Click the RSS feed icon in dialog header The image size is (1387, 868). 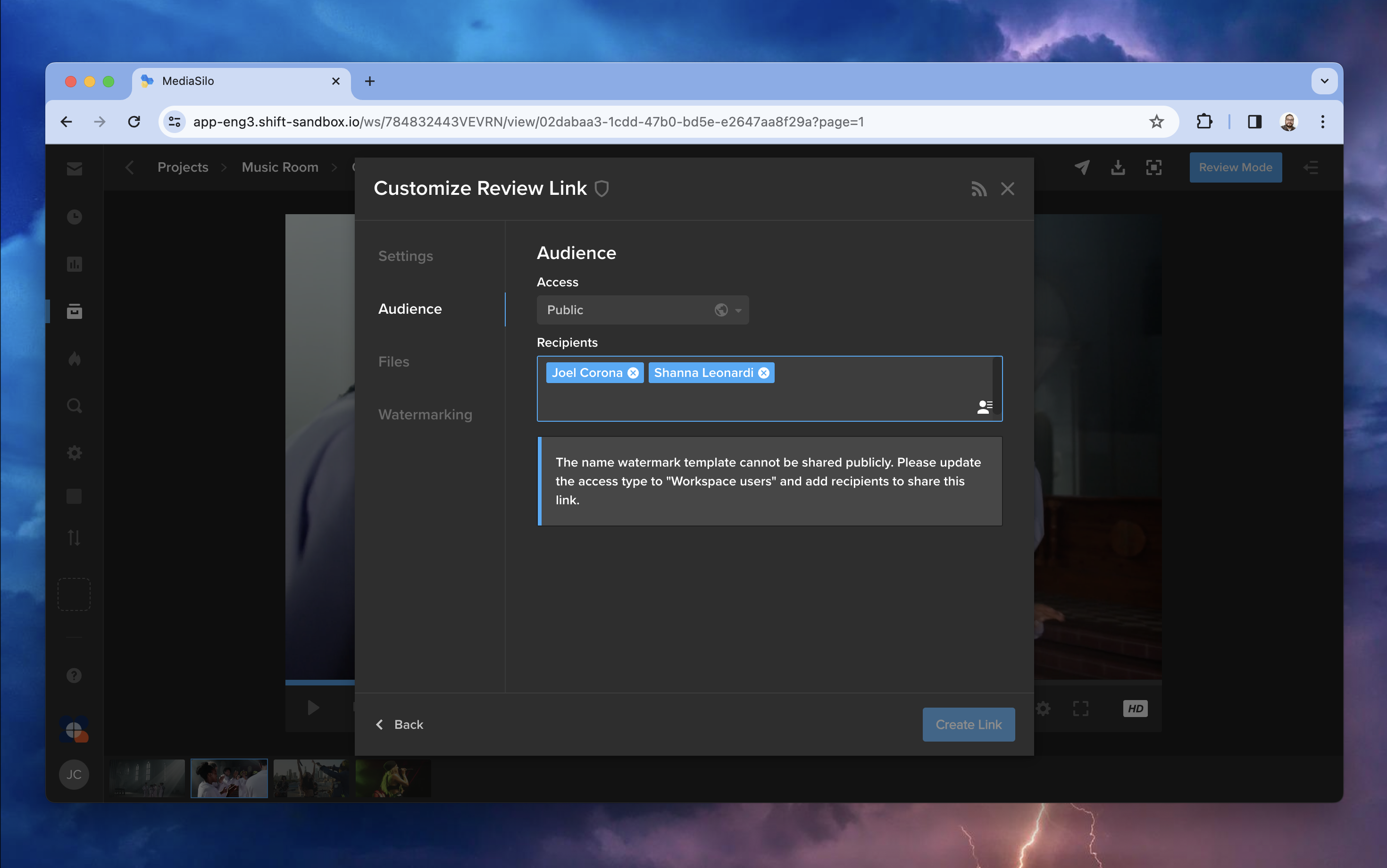979,189
